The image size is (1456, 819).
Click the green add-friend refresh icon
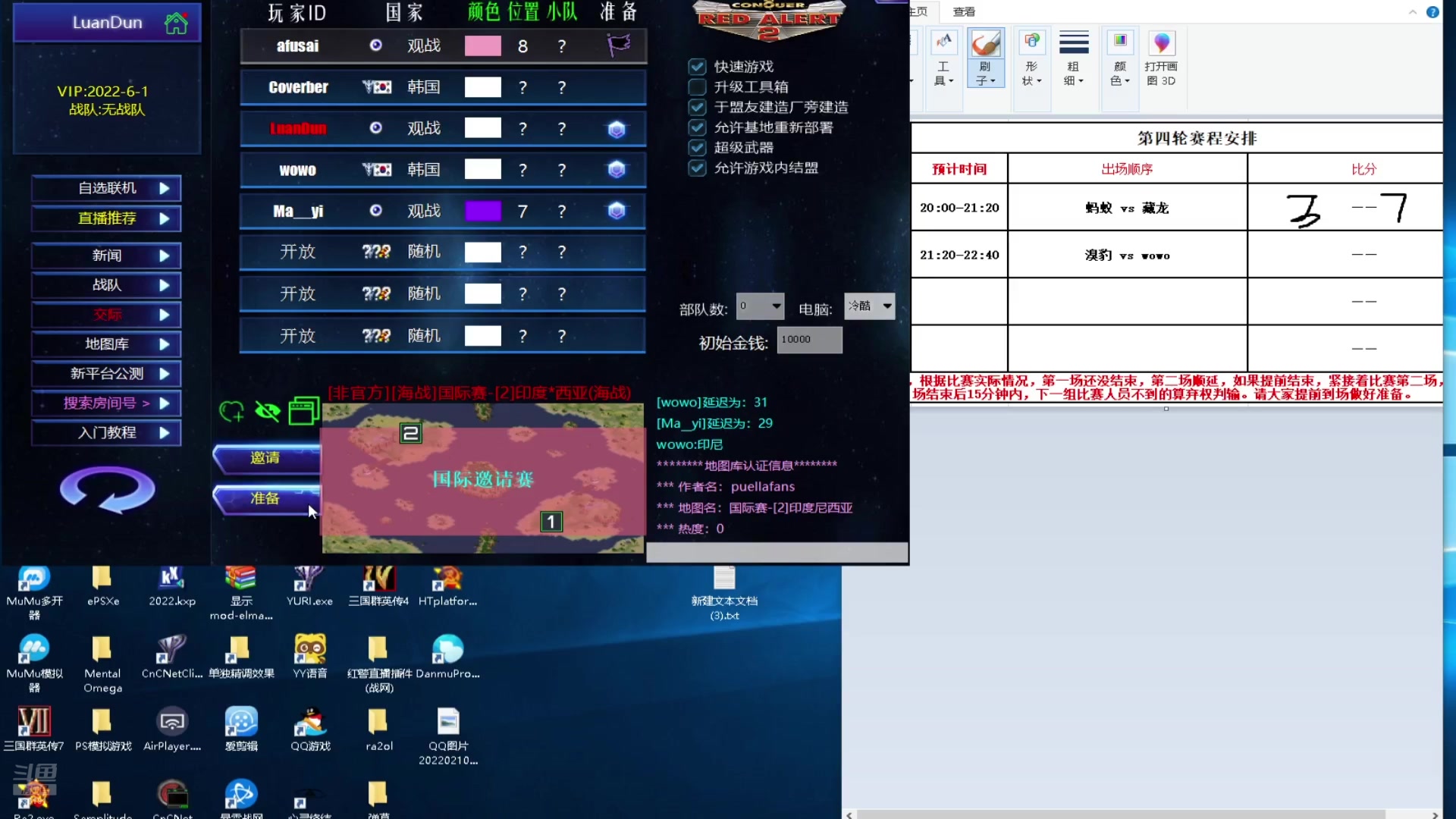[231, 411]
